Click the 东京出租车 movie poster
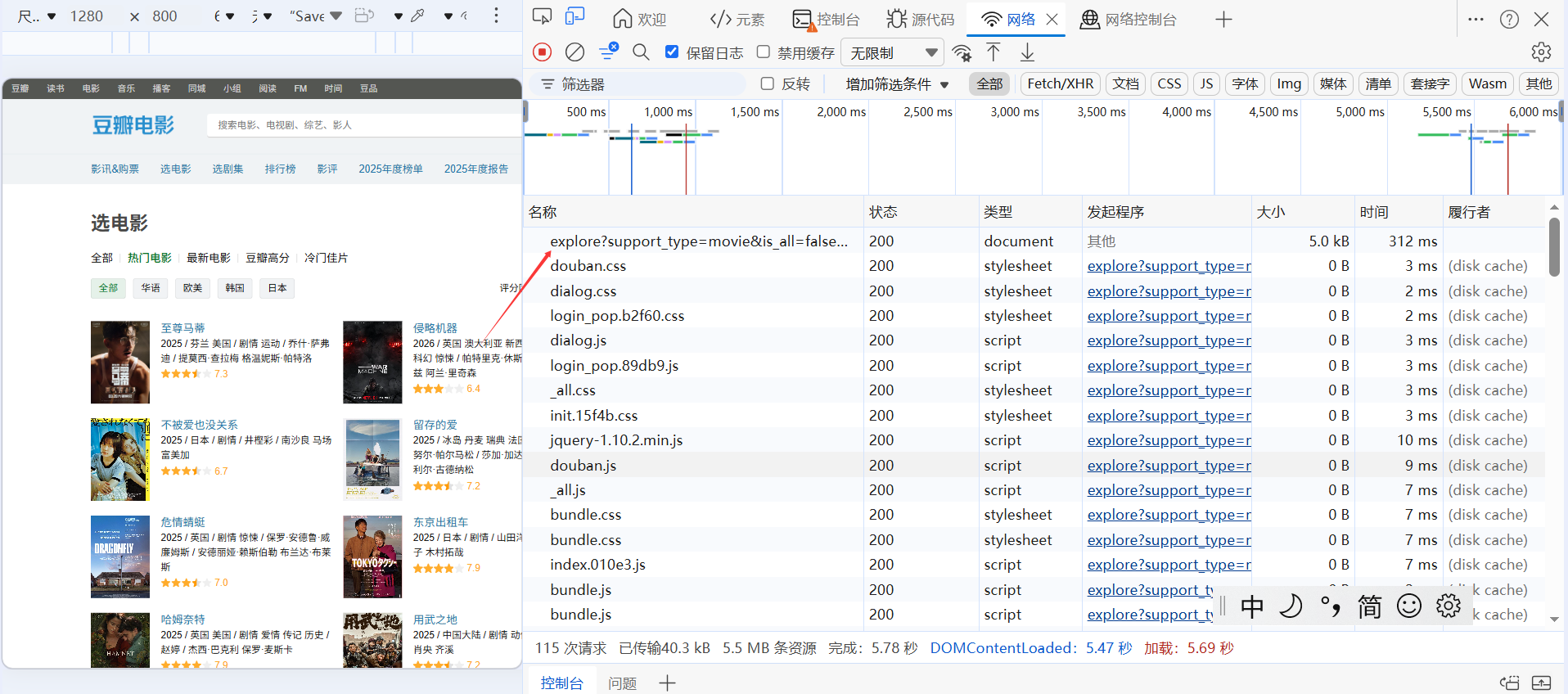Screen dimensions: 1568x694 tap(372, 557)
